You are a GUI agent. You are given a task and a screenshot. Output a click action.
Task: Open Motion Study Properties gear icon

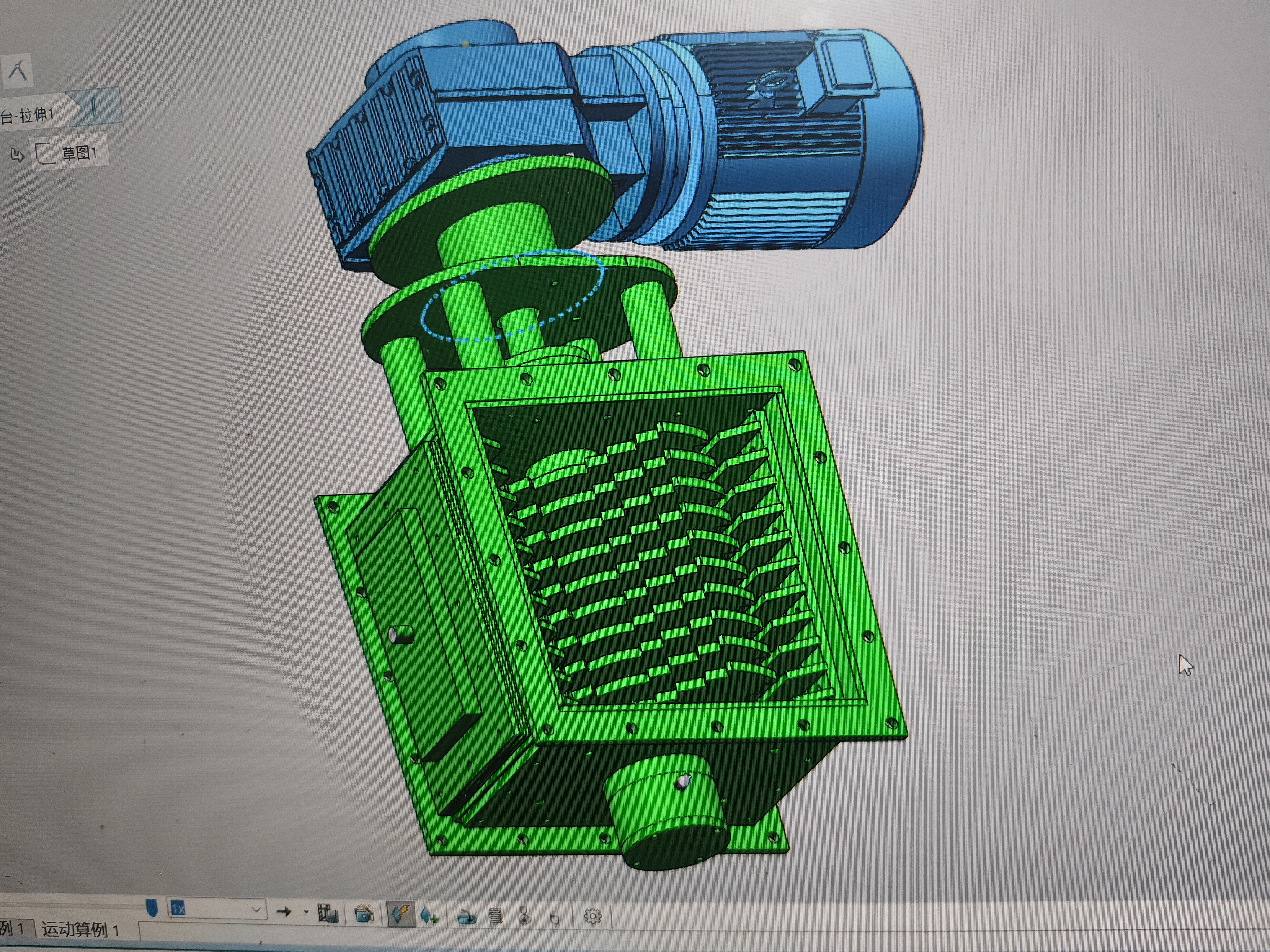(x=593, y=916)
